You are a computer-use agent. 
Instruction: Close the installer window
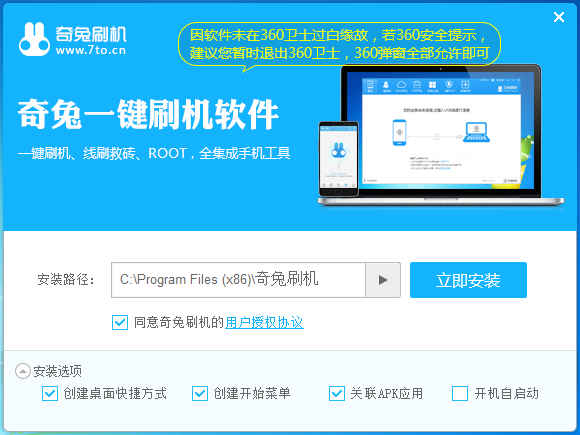click(x=559, y=17)
